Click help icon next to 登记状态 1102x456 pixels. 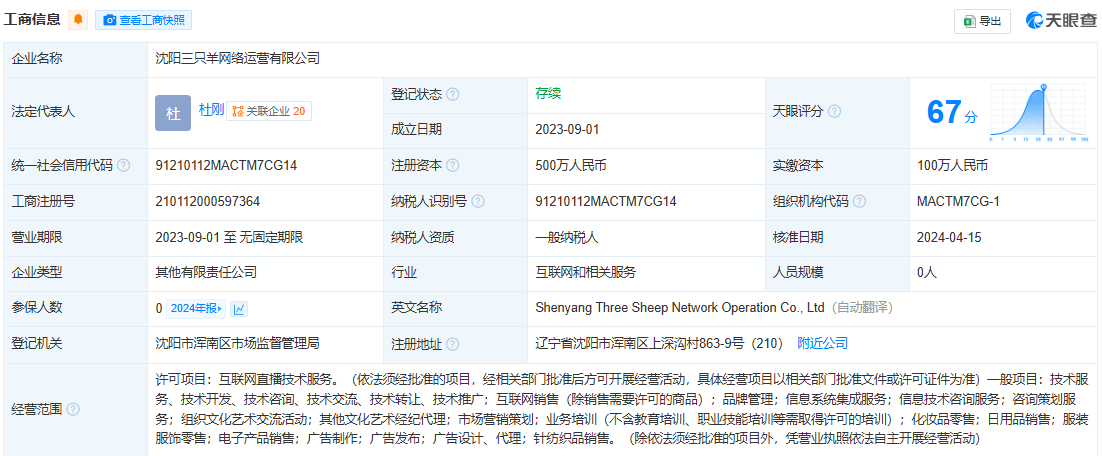(x=453, y=94)
